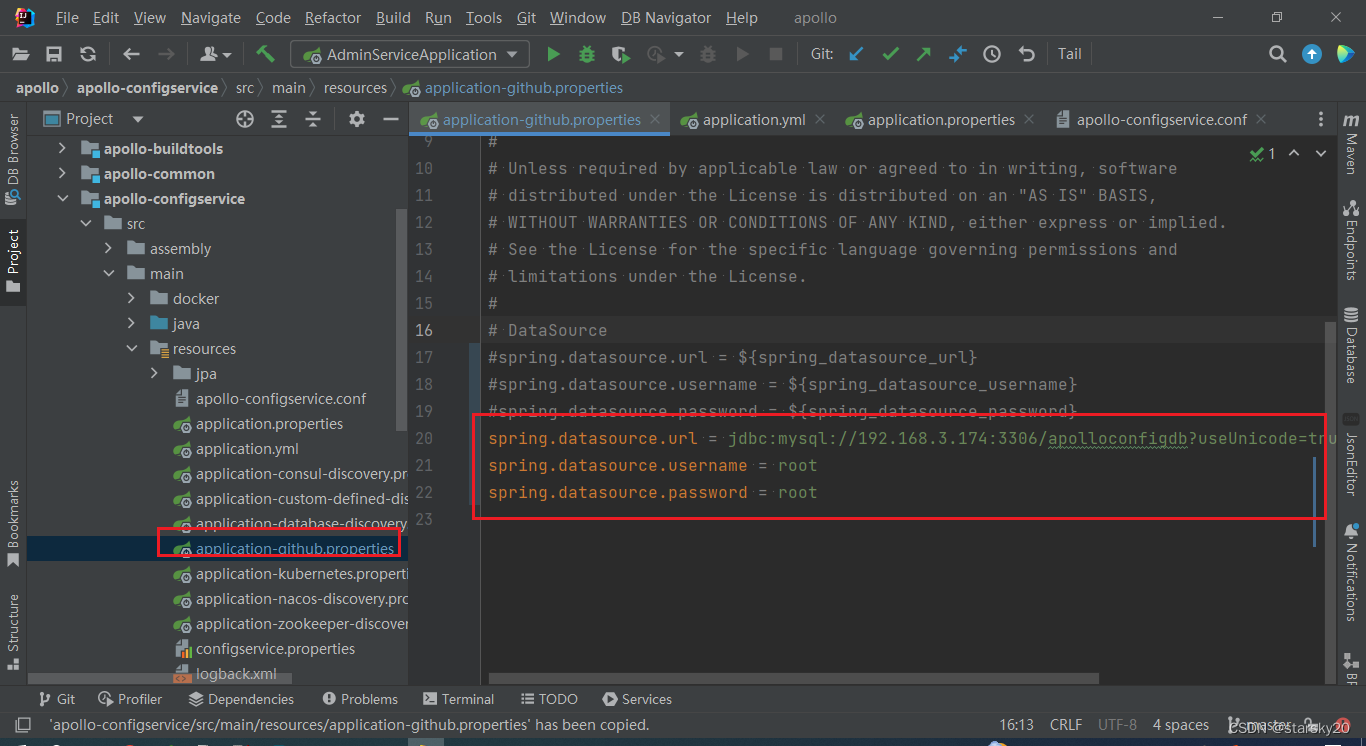Open Project panel gear options
This screenshot has height=746, width=1366.
click(x=357, y=119)
